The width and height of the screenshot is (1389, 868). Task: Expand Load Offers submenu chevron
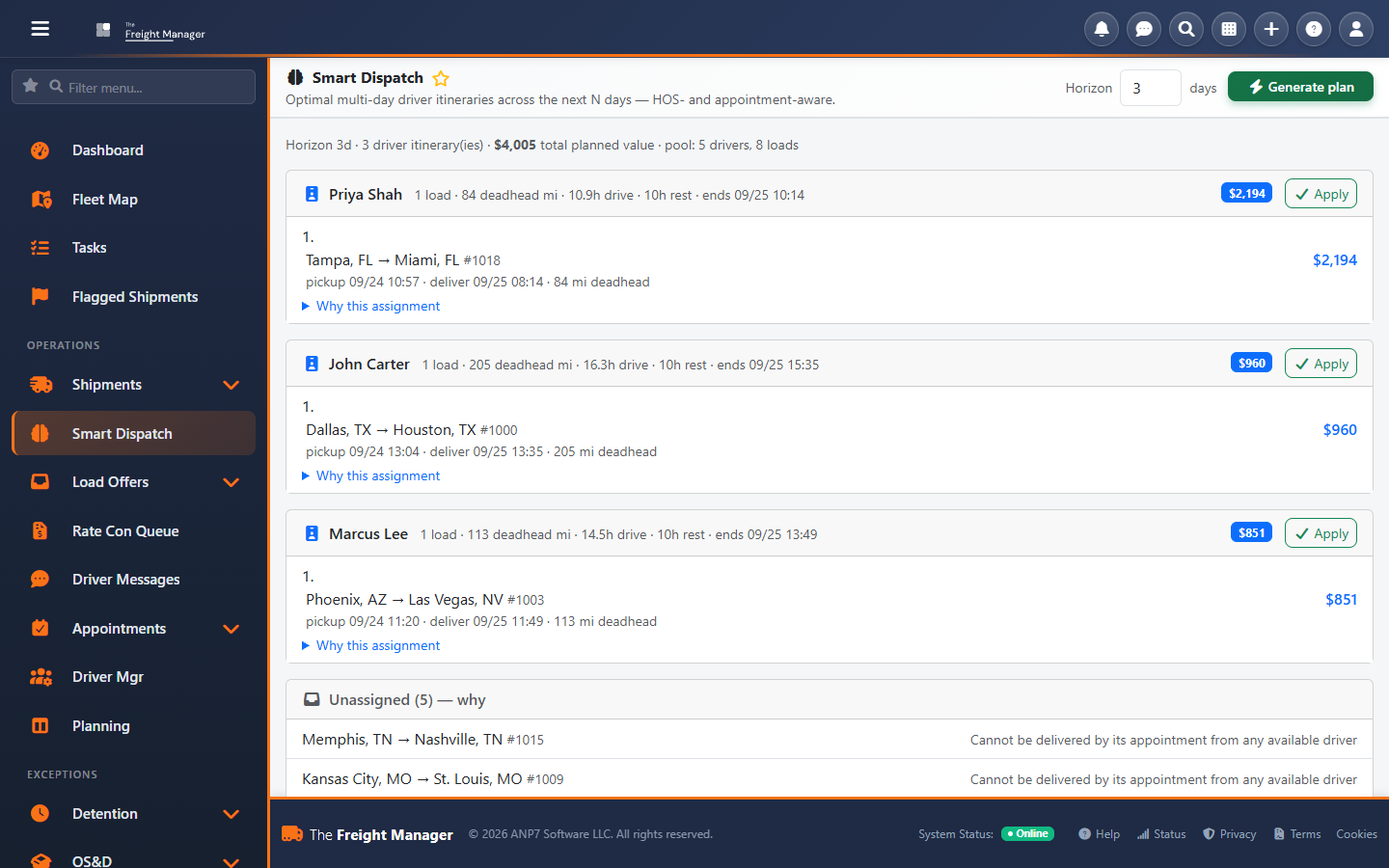coord(231,482)
